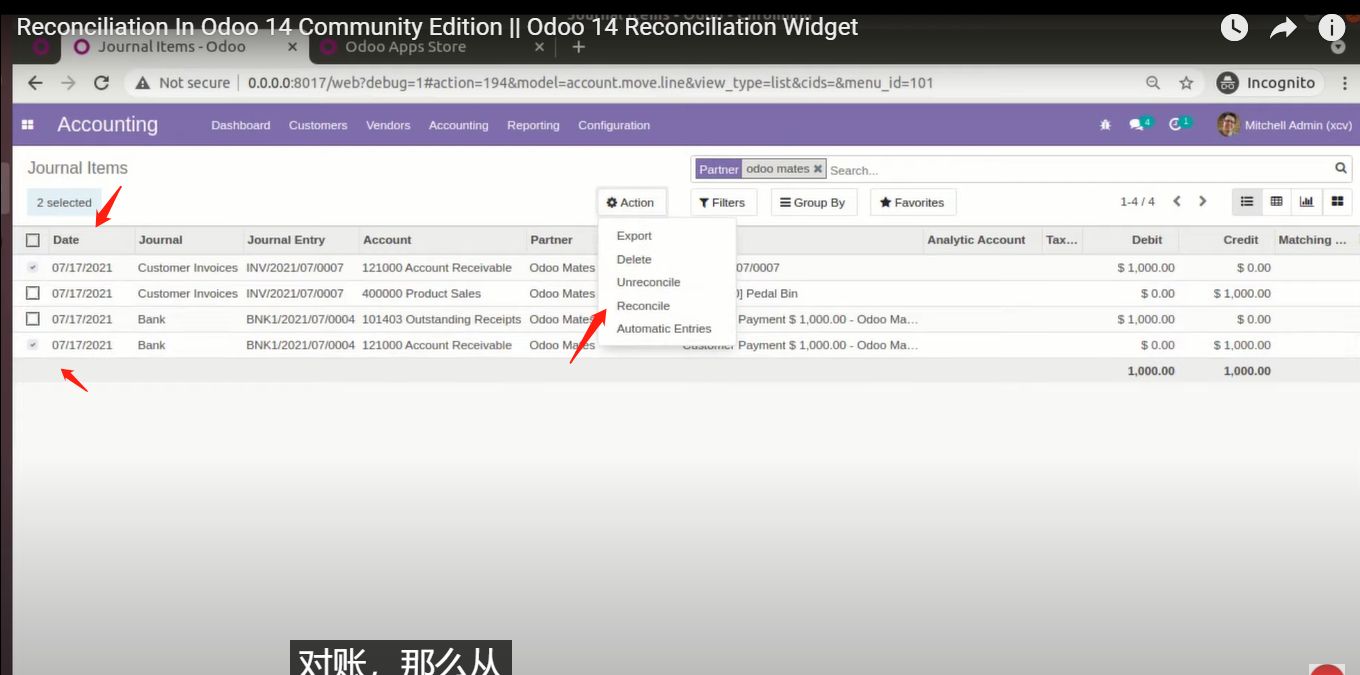This screenshot has height=675, width=1360.
Task: Click the search input field
Action: (1079, 170)
